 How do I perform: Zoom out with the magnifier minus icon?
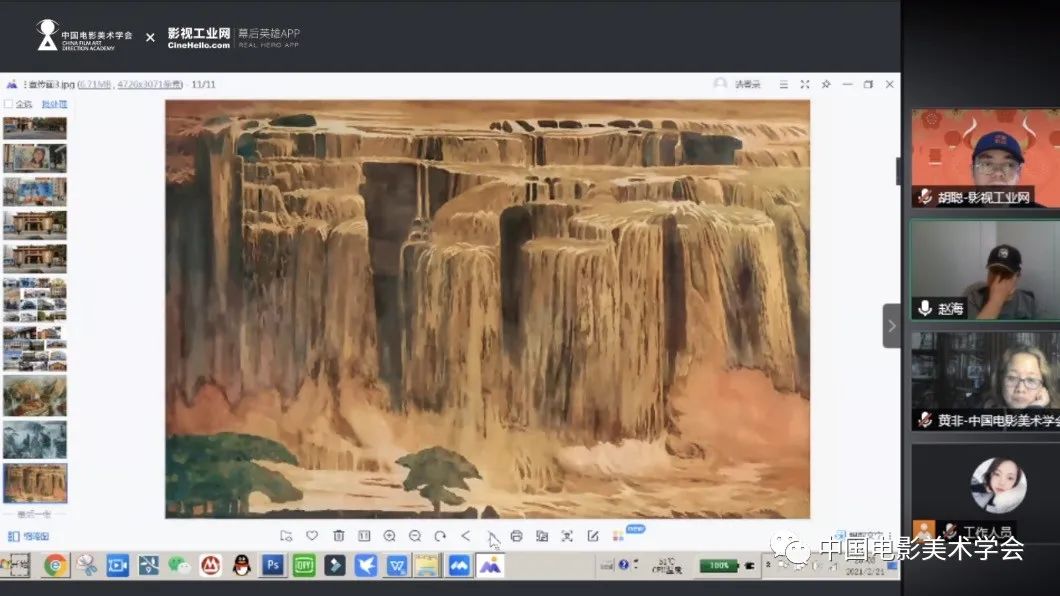point(414,536)
